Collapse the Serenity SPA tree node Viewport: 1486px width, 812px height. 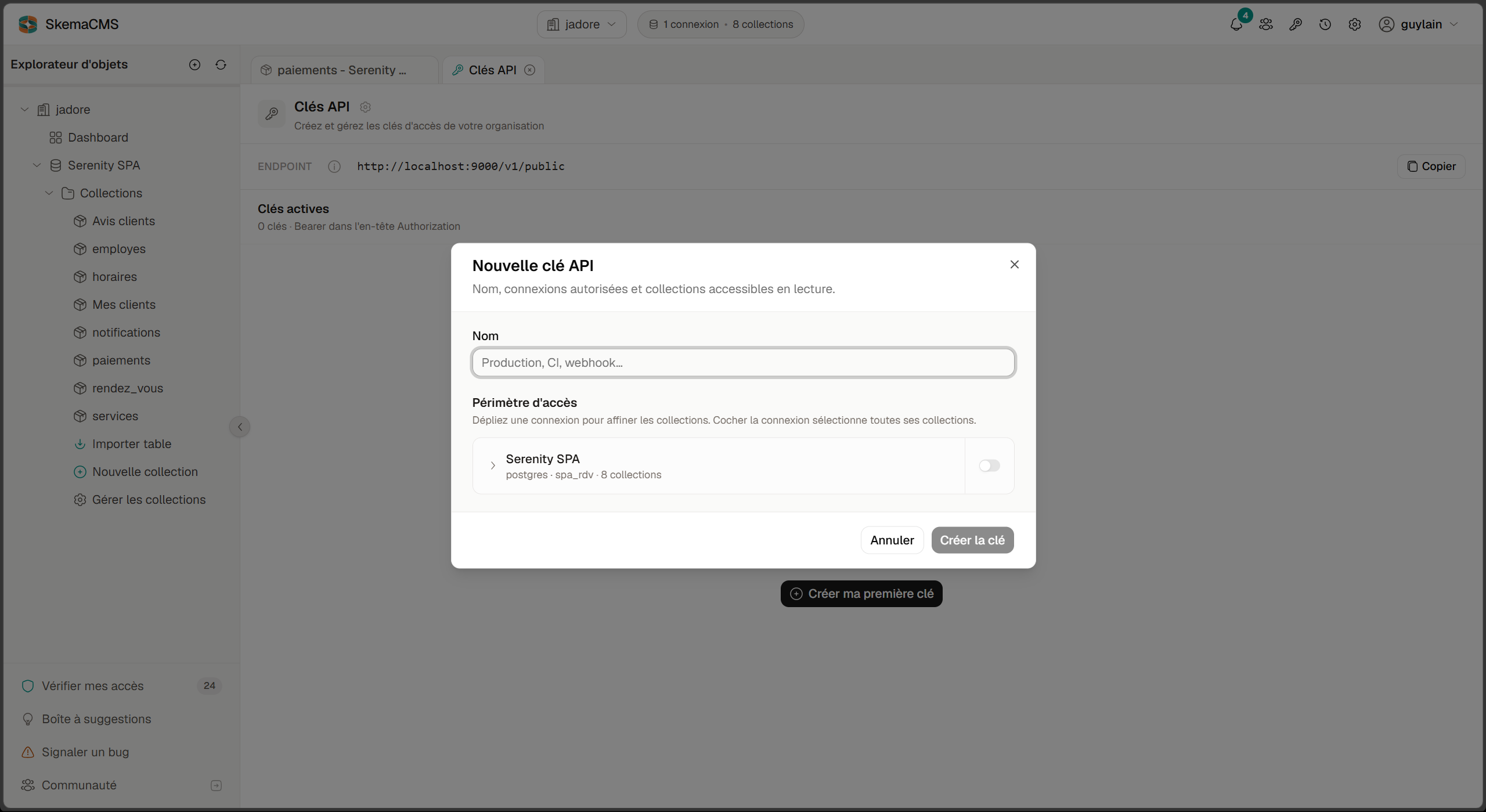(x=37, y=165)
